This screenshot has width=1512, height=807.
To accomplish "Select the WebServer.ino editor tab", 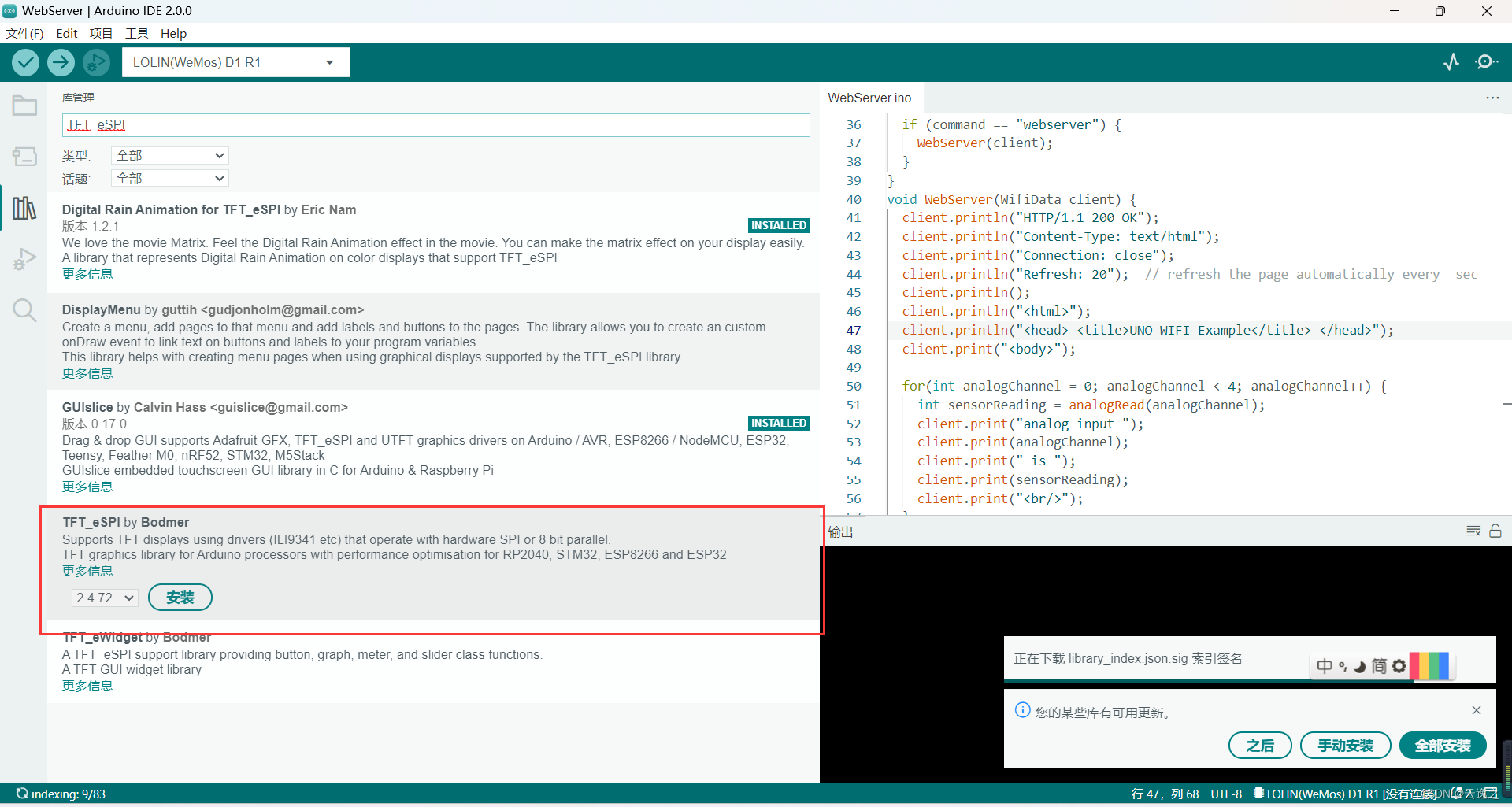I will tap(869, 98).
